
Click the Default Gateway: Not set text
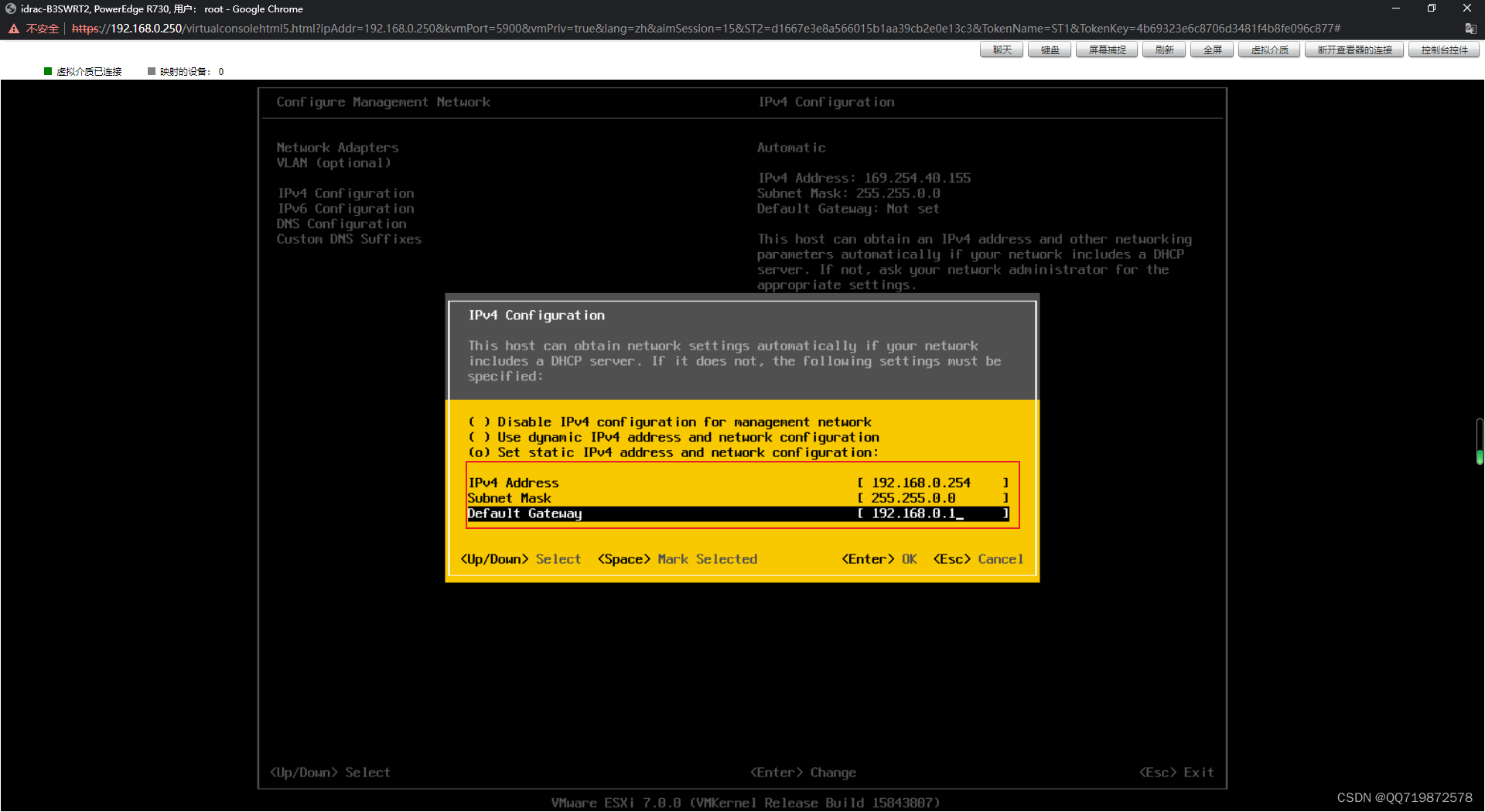pos(848,209)
